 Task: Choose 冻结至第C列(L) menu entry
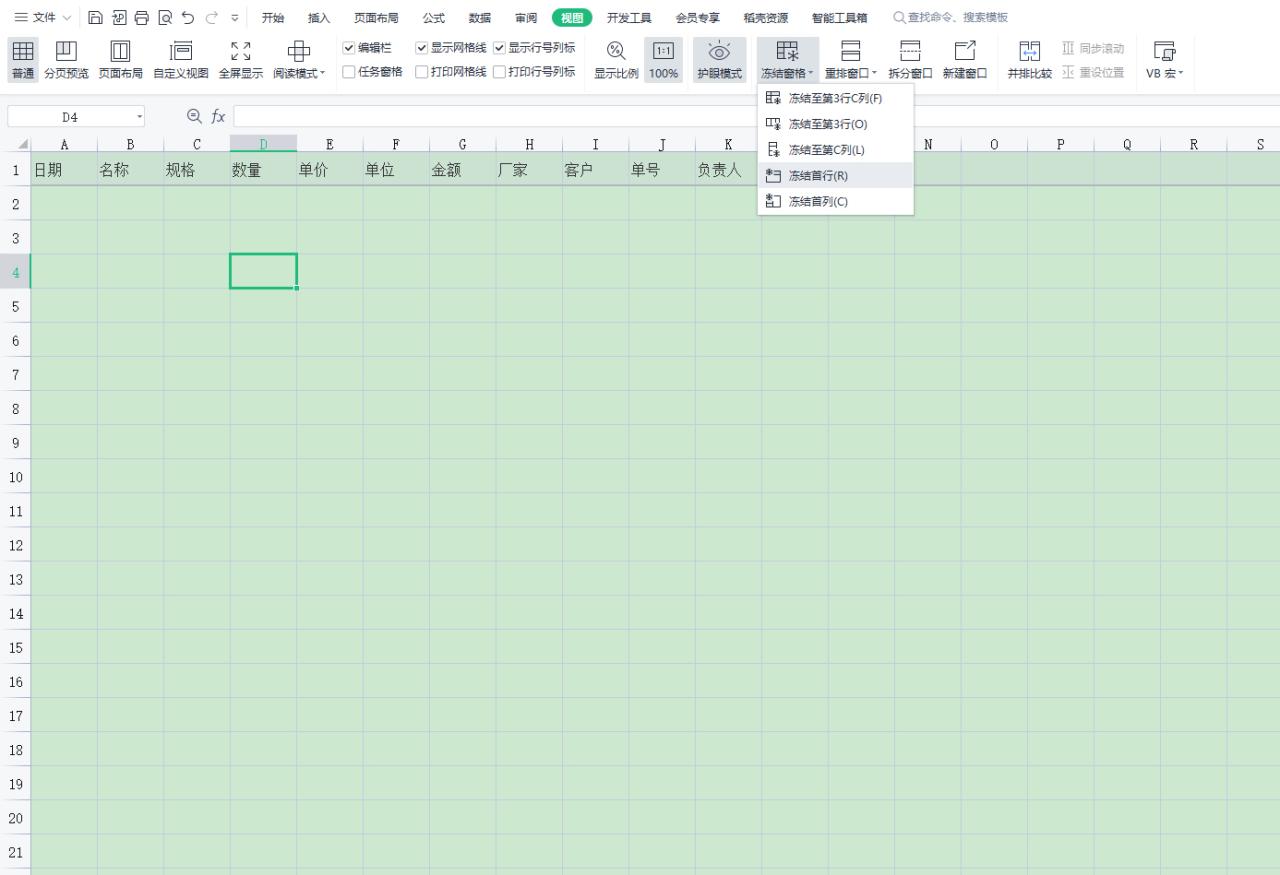coord(836,150)
